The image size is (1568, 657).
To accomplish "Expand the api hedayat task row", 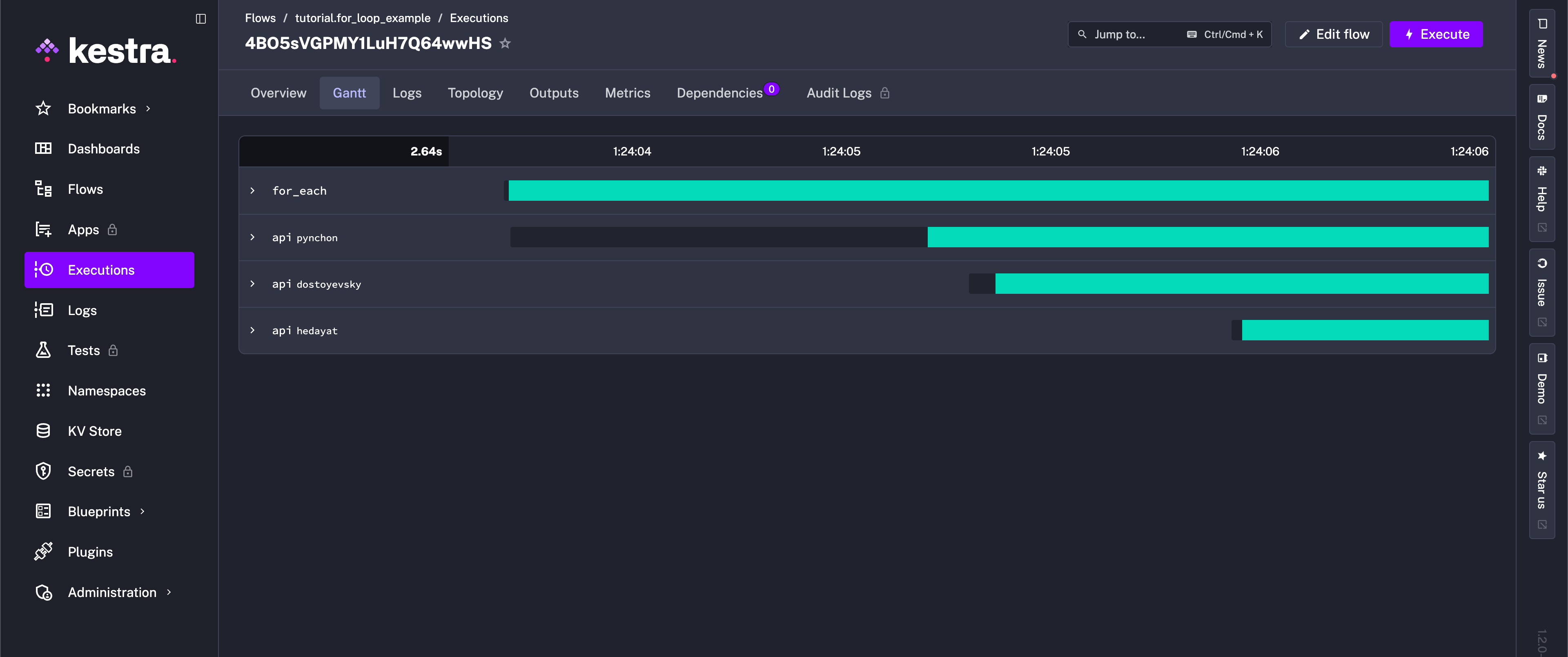I will [253, 330].
